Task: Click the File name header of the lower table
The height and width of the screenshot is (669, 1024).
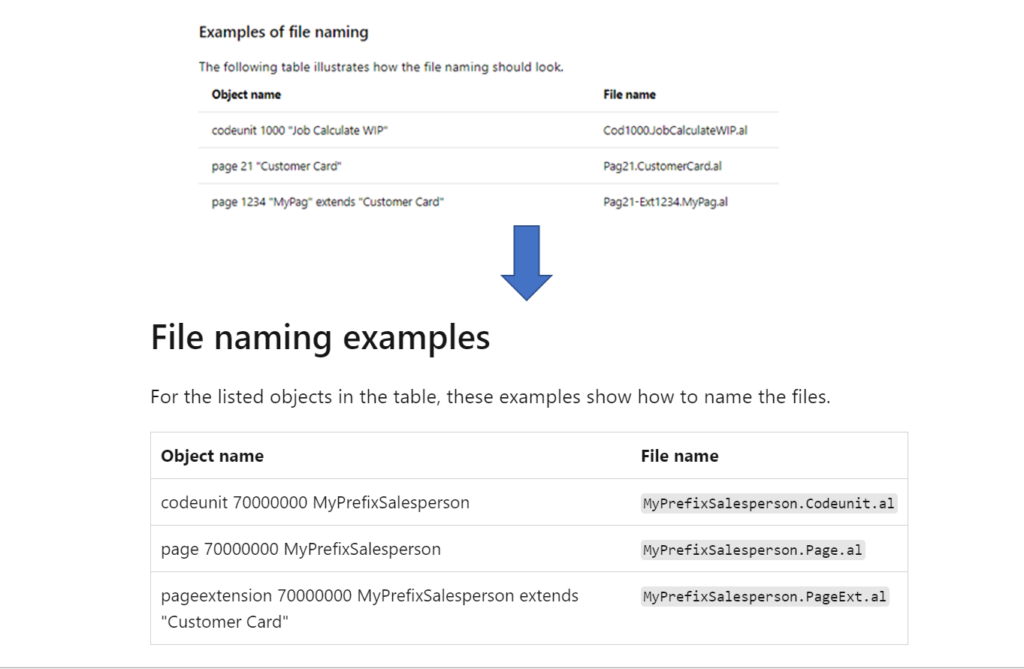Action: [679, 455]
